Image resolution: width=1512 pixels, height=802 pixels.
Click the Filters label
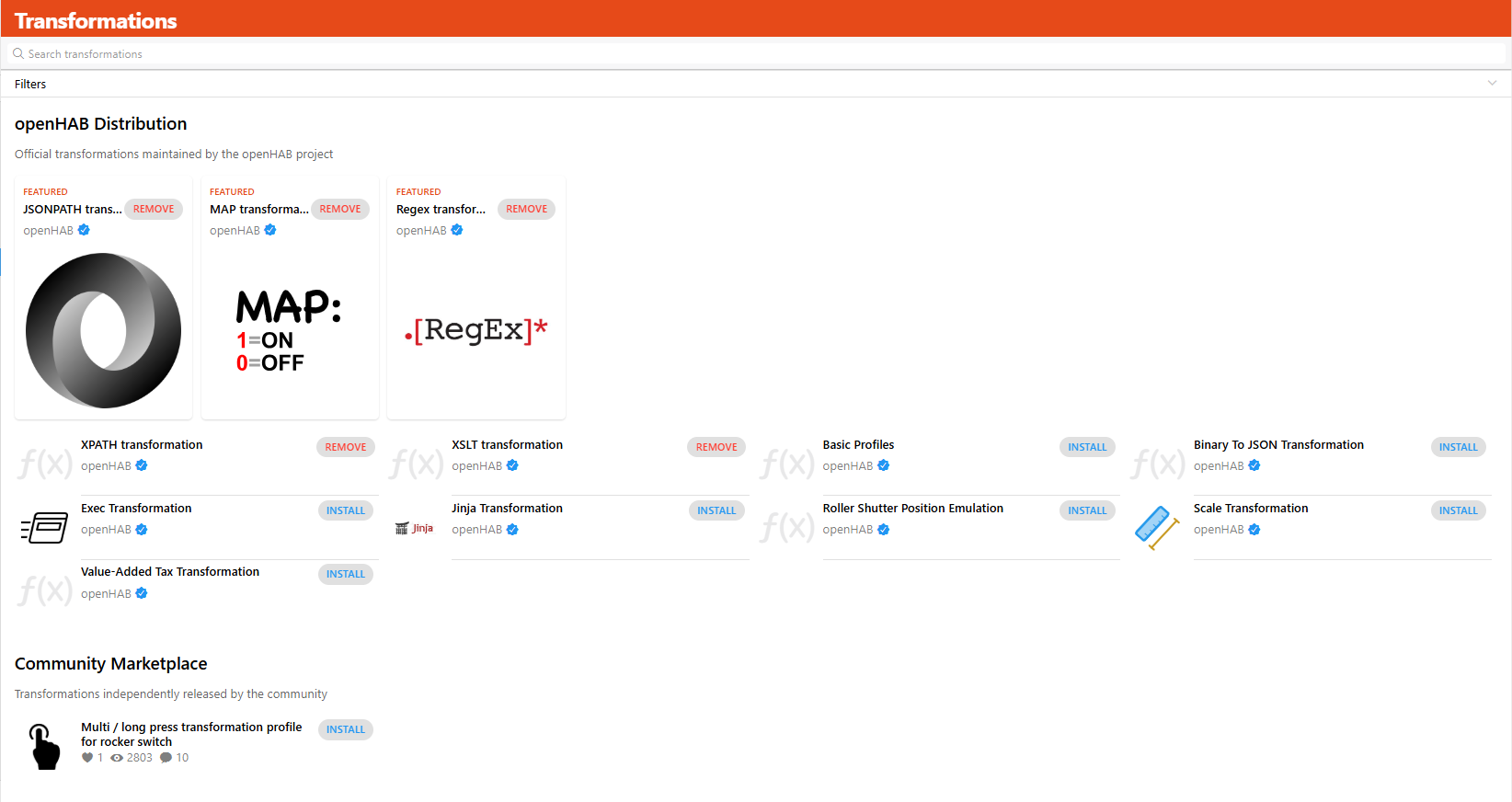[x=30, y=84]
